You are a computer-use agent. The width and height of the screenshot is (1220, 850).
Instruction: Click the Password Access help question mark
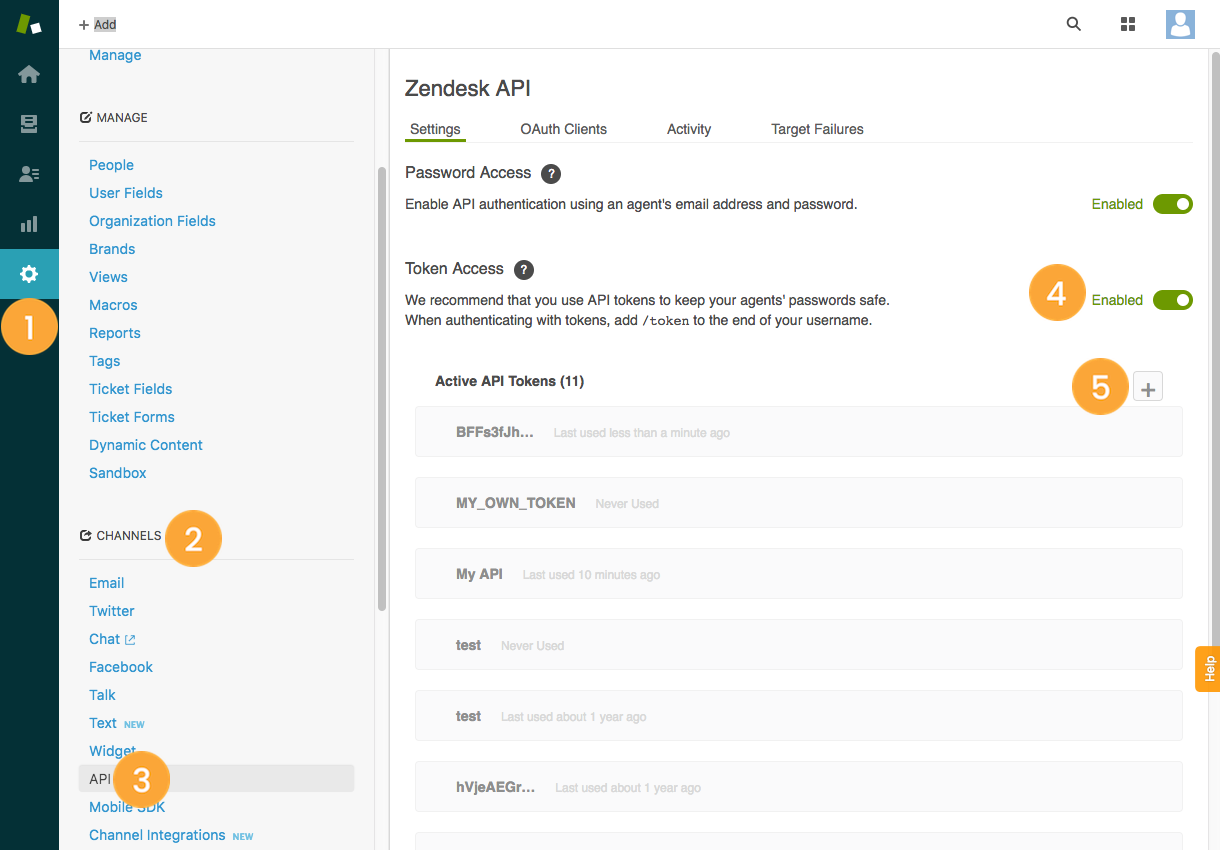click(551, 173)
